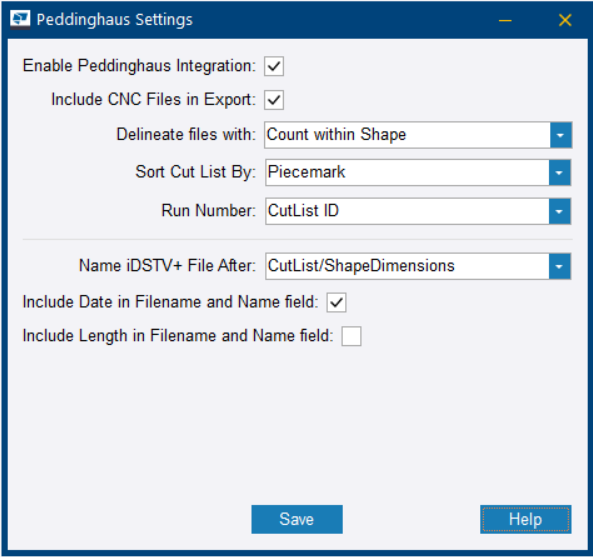This screenshot has height=557, width=593.
Task: Enable Include Length in Filename checkbox
Action: coord(351,336)
